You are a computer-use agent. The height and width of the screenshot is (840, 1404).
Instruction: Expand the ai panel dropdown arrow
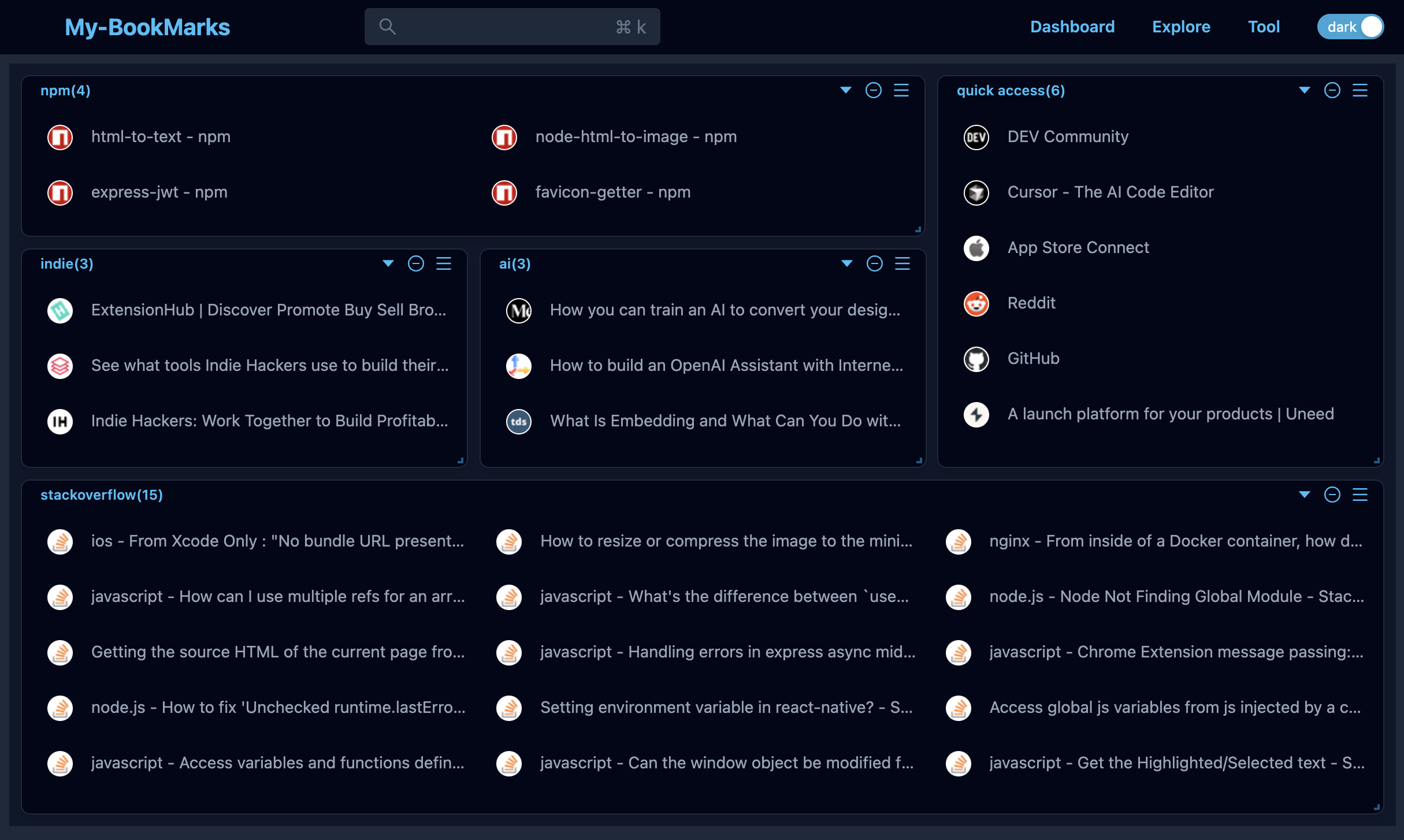tap(847, 263)
